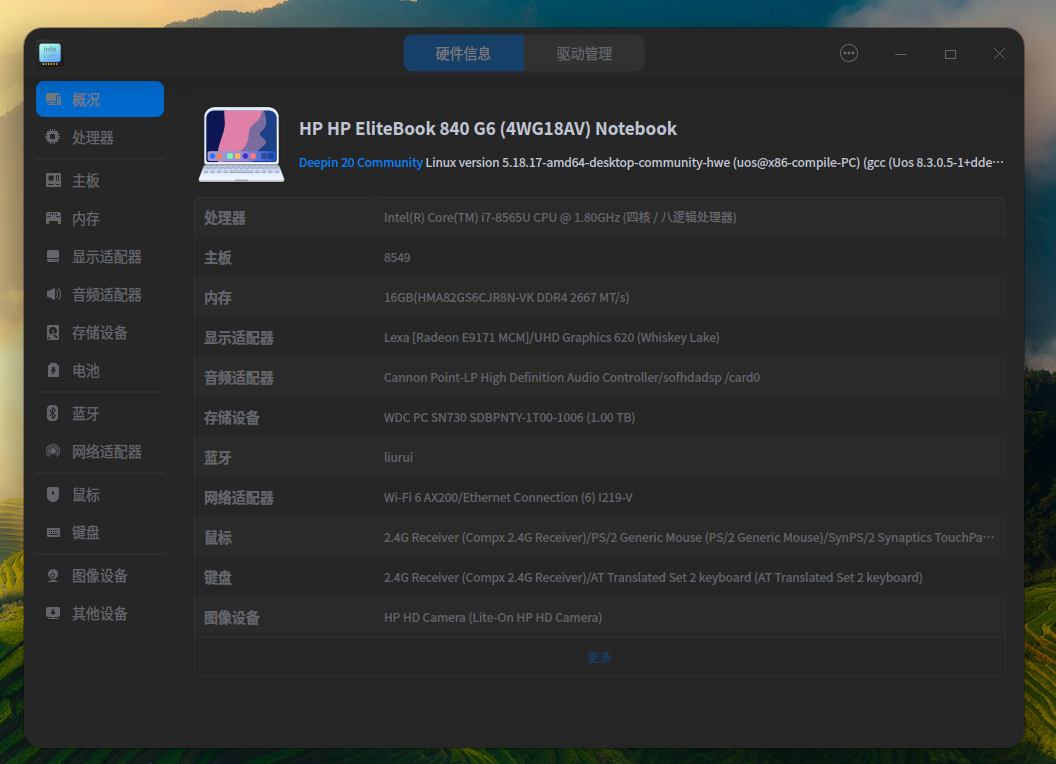Open the 图像设备 sidebar label
The image size is (1056, 764).
100,575
